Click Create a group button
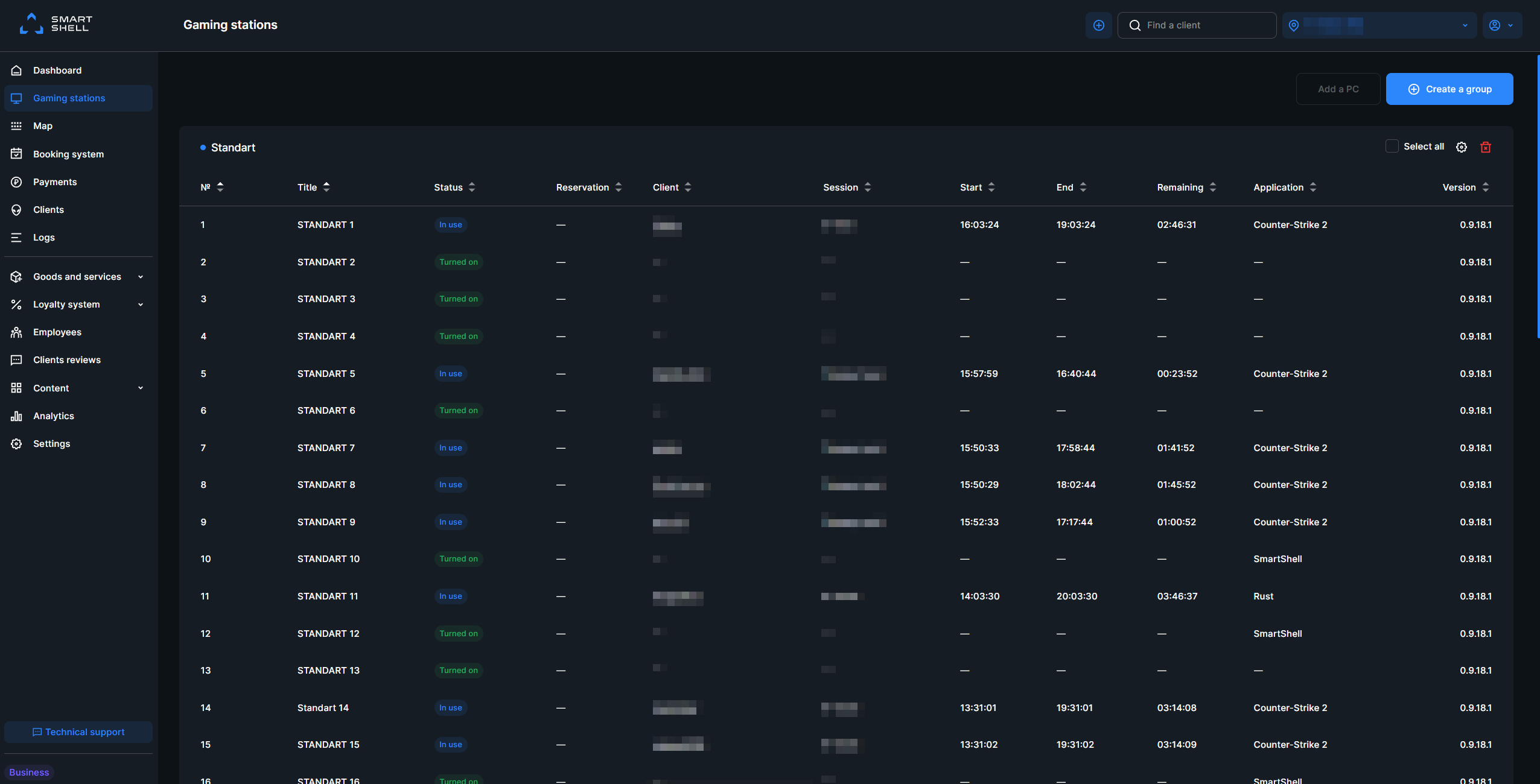 pos(1449,89)
